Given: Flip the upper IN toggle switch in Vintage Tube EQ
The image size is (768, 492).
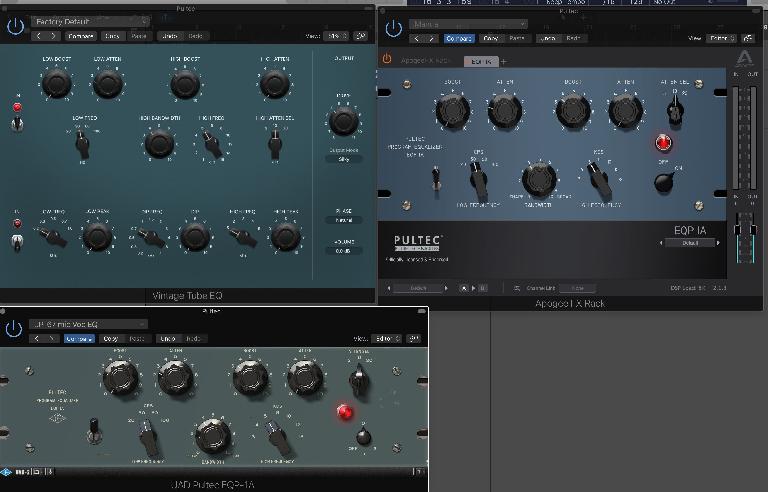Looking at the screenshot, I should [x=17, y=123].
